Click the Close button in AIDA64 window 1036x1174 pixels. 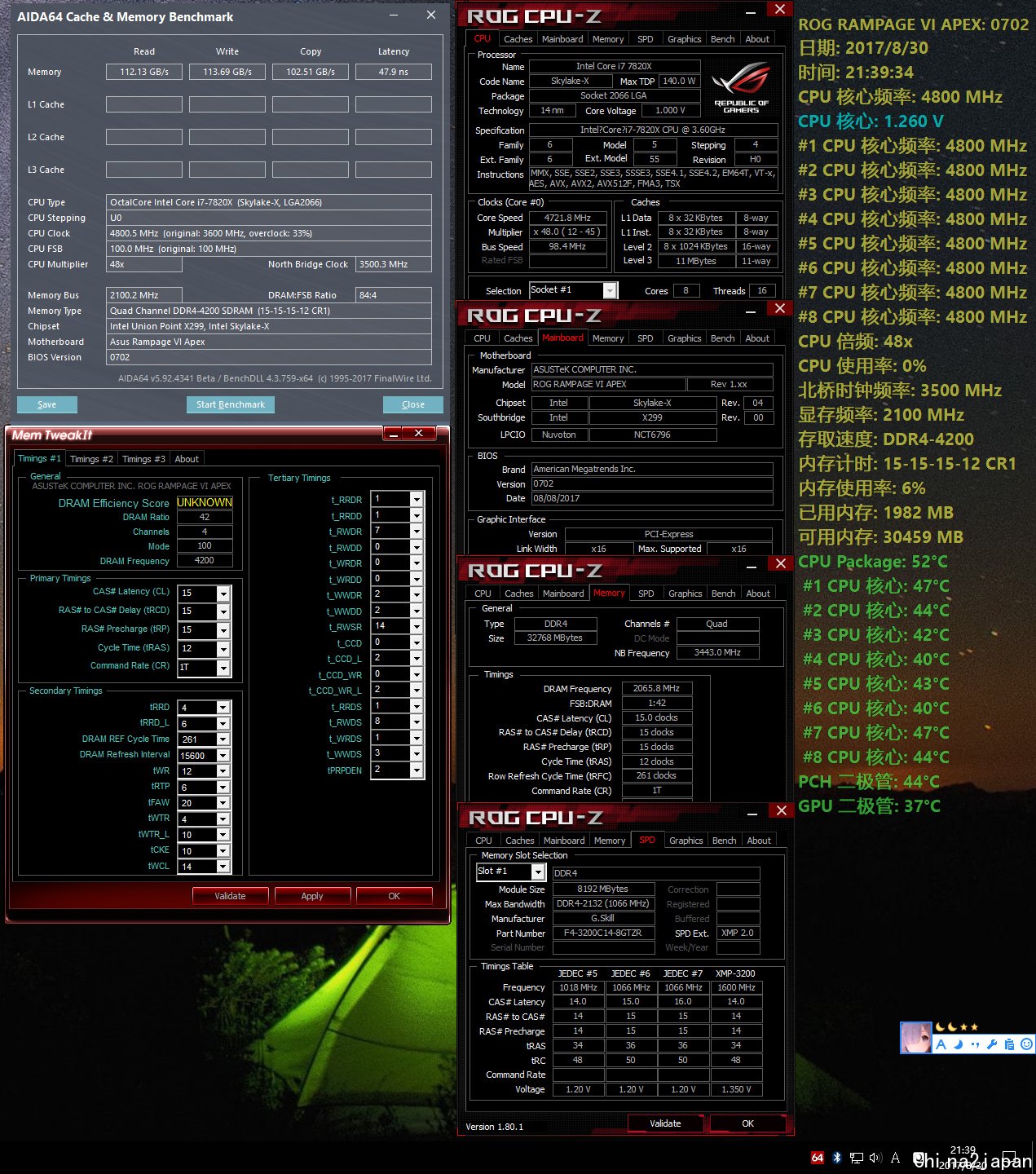tap(413, 404)
